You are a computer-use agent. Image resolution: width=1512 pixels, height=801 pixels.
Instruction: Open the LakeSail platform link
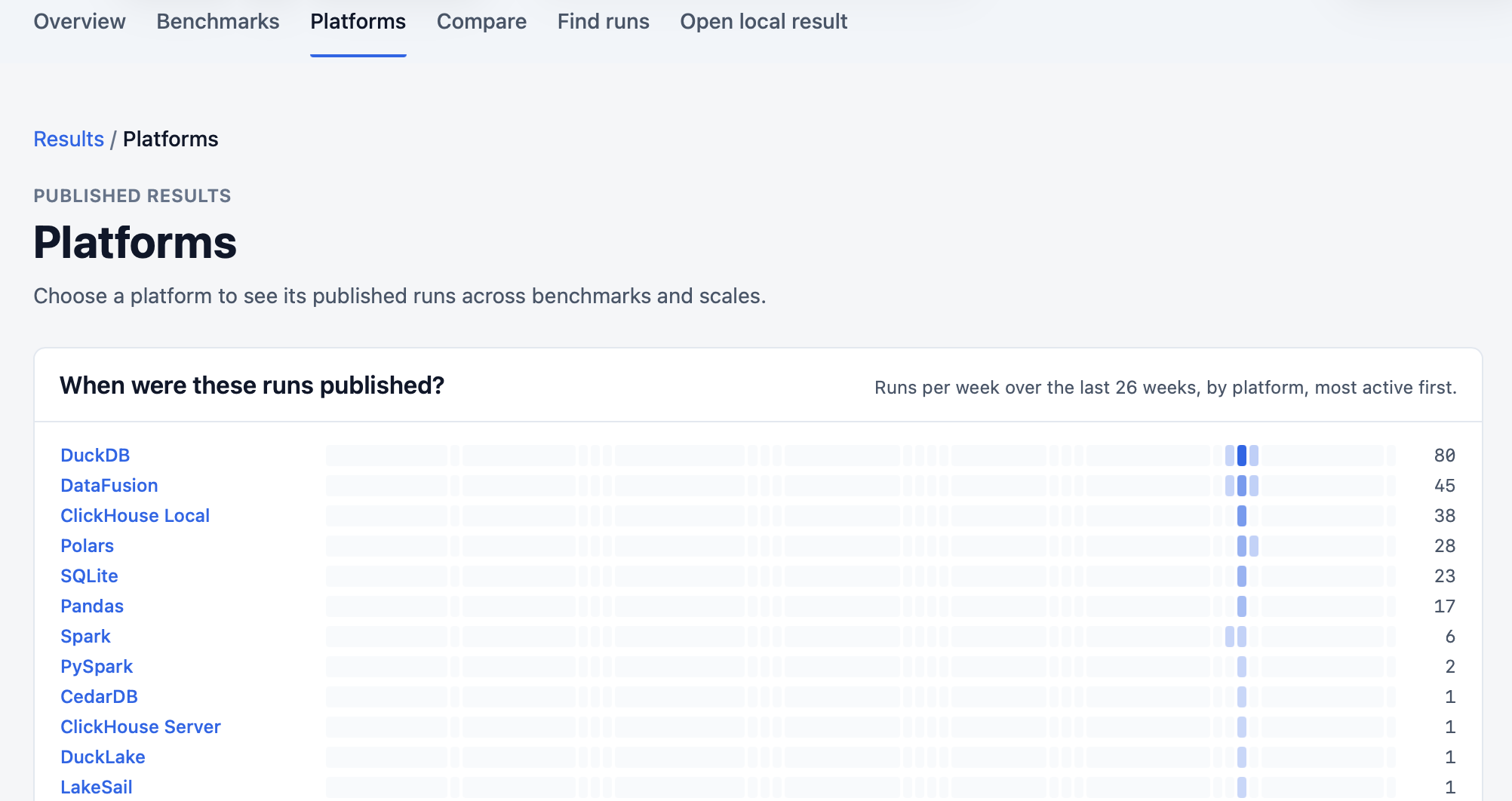(97, 787)
